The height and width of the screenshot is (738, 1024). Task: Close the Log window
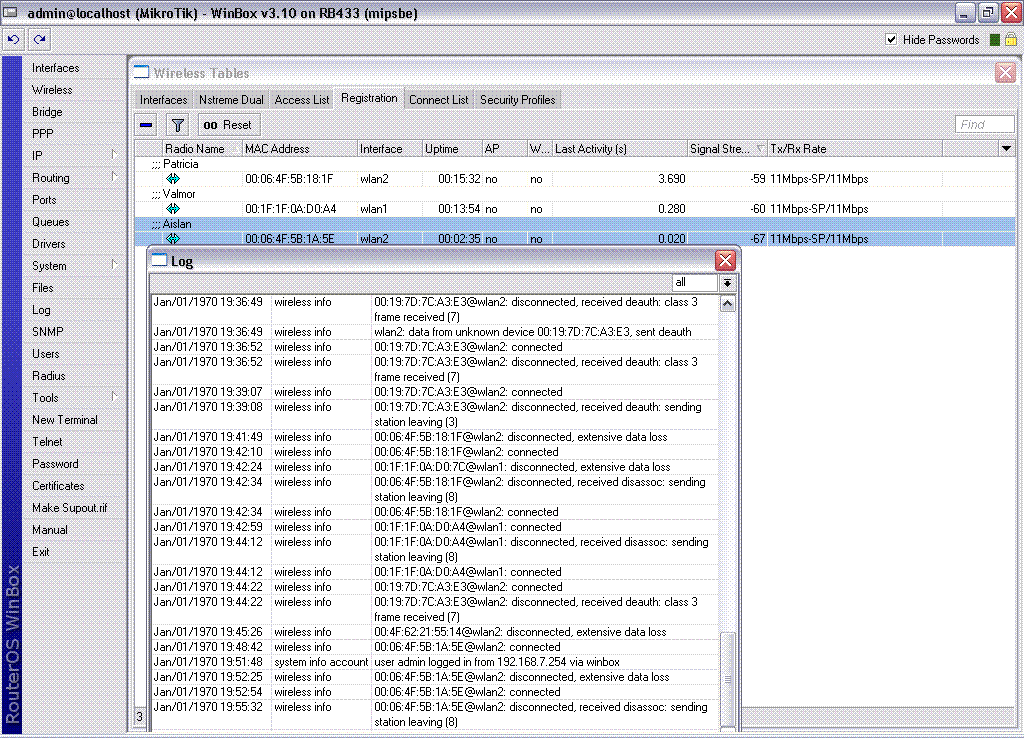pyautogui.click(x=726, y=261)
